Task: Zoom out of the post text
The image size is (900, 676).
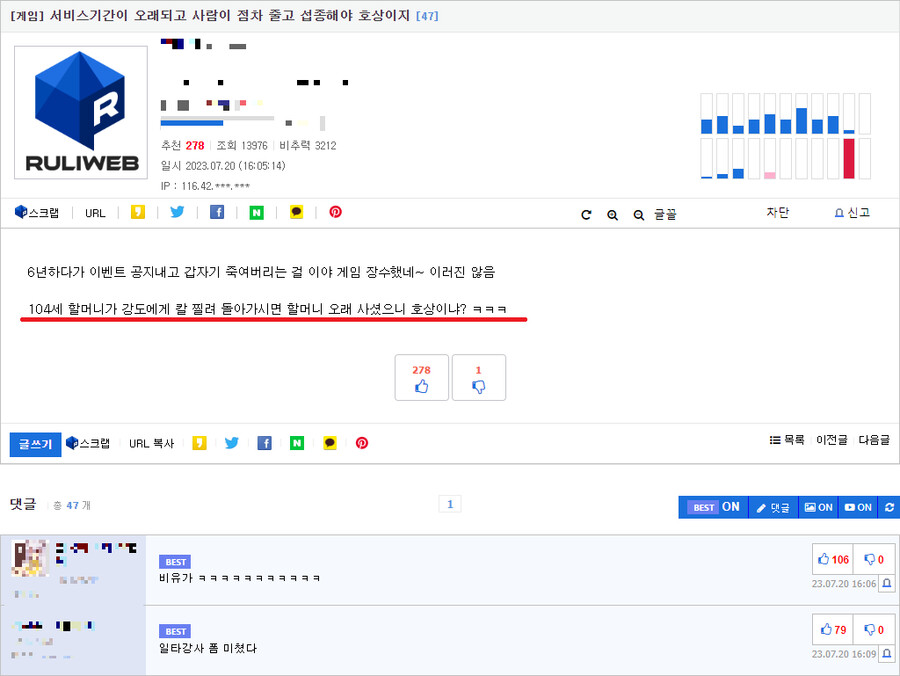Action: click(x=638, y=213)
